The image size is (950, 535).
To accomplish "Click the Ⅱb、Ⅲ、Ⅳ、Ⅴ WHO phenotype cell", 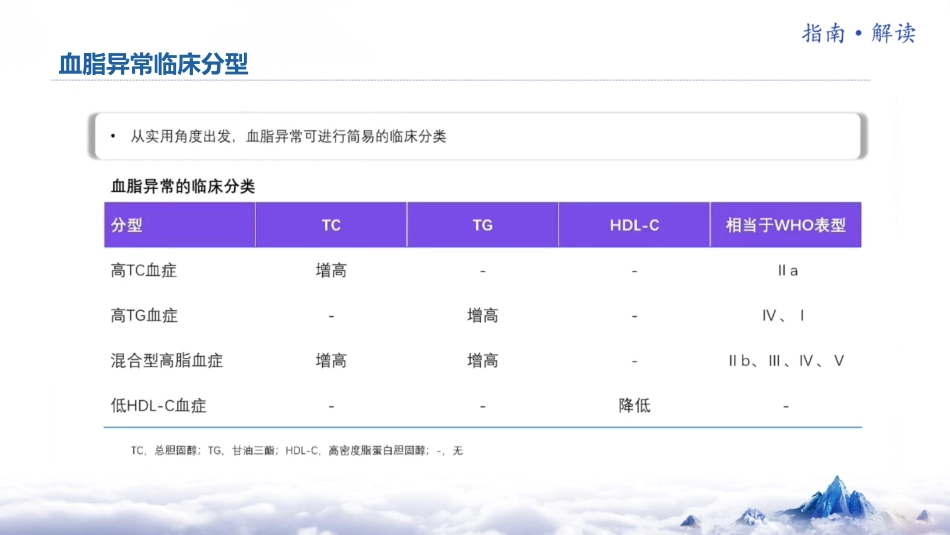I will coord(786,361).
